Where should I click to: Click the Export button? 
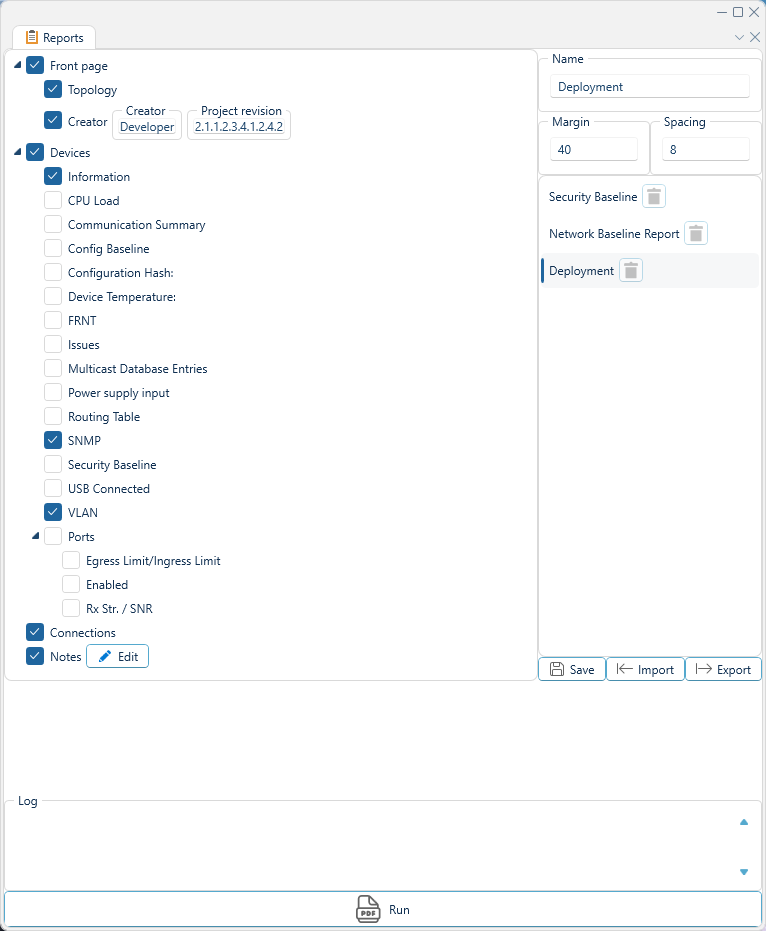click(x=723, y=670)
